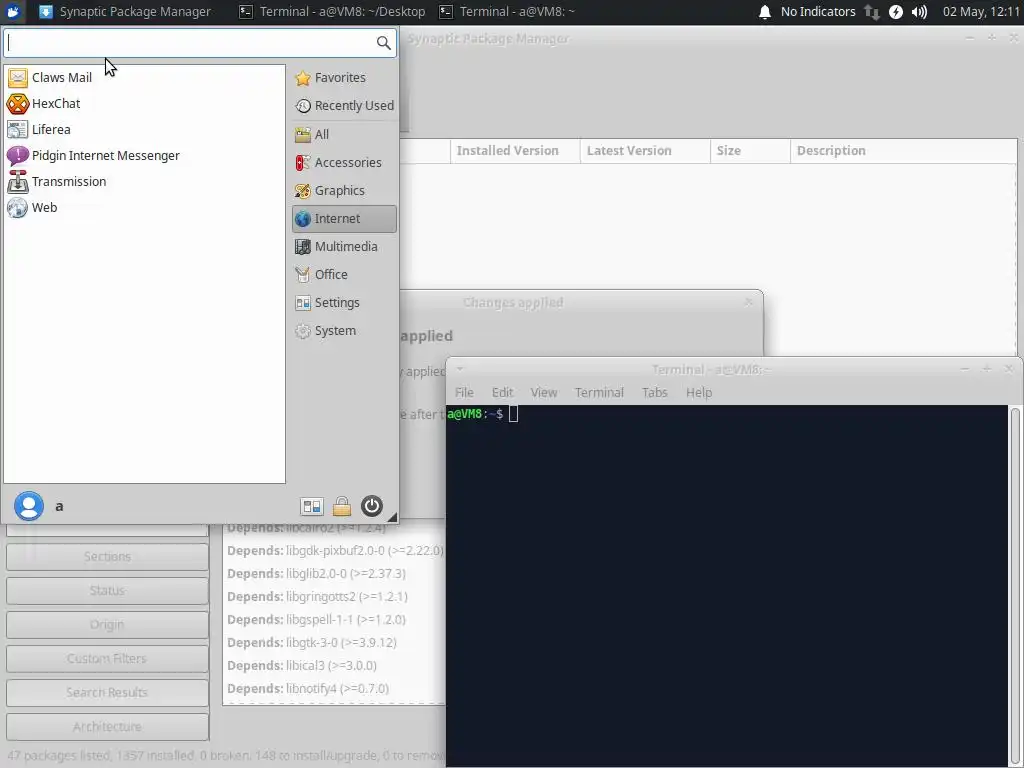The width and height of the screenshot is (1024, 768).
Task: Grab the menu resize corner grip
Action: pos(392,517)
